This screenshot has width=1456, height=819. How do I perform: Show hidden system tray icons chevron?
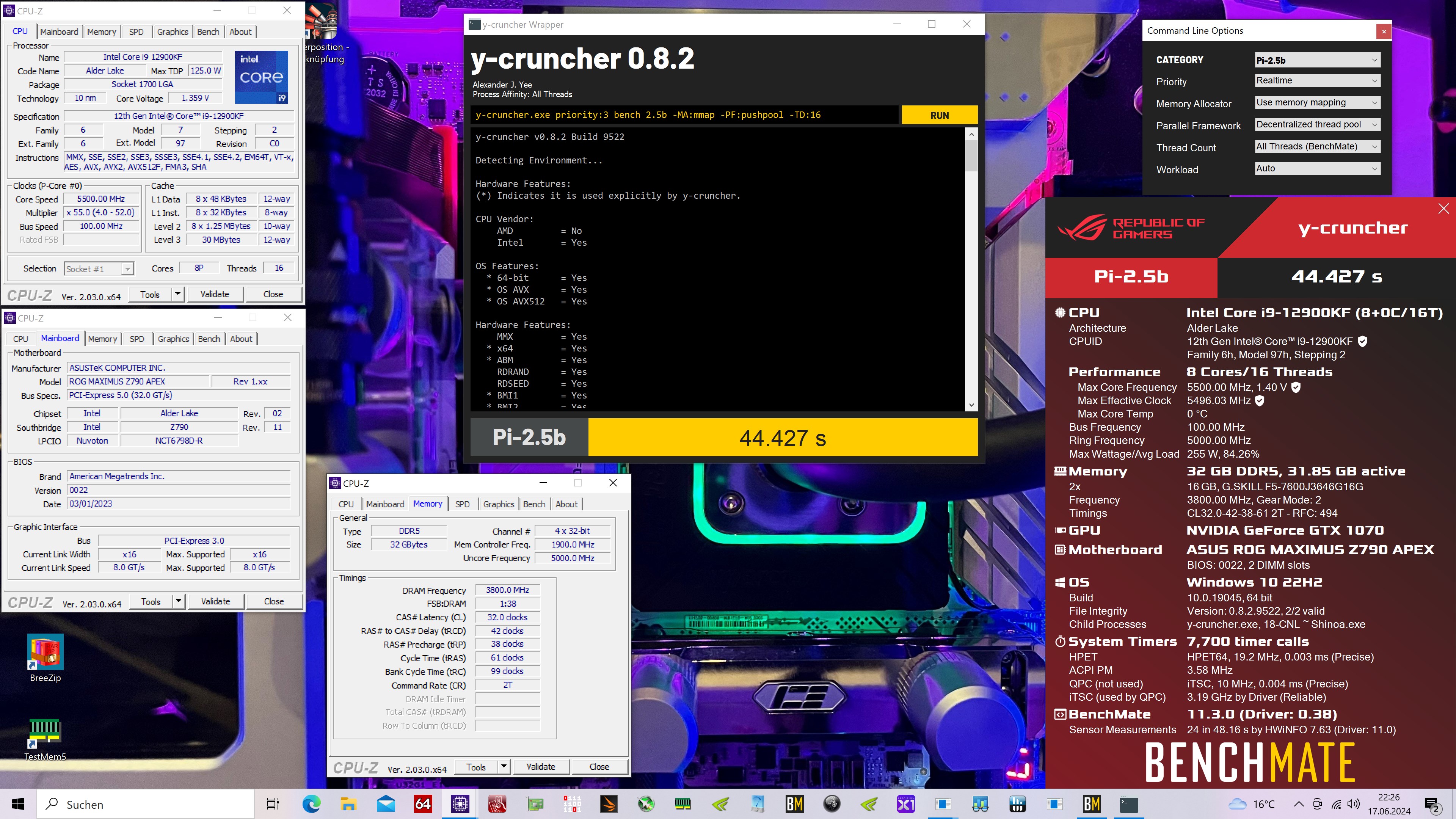pos(1299,804)
